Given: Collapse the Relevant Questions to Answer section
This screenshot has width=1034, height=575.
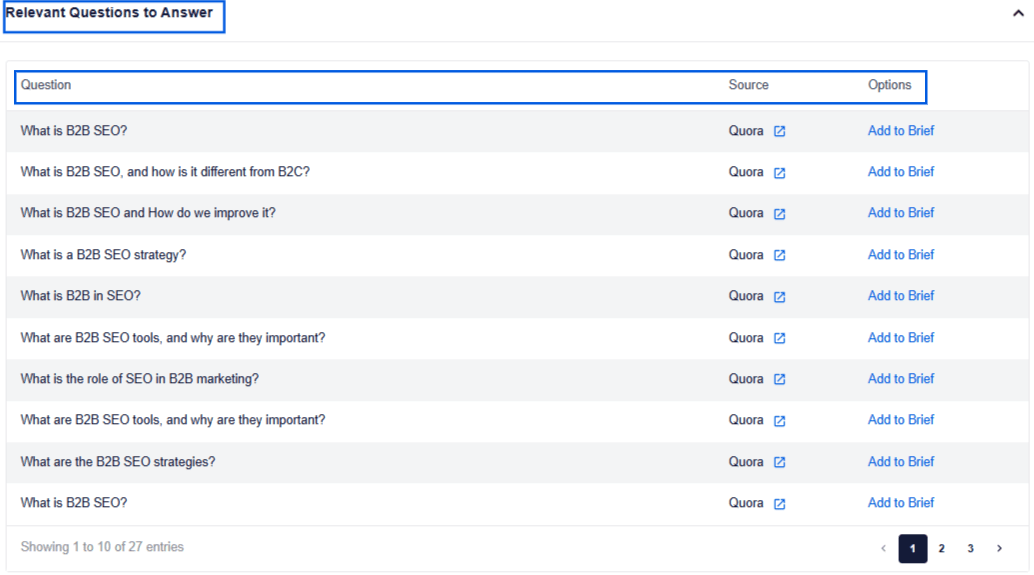Looking at the screenshot, I should point(1018,13).
